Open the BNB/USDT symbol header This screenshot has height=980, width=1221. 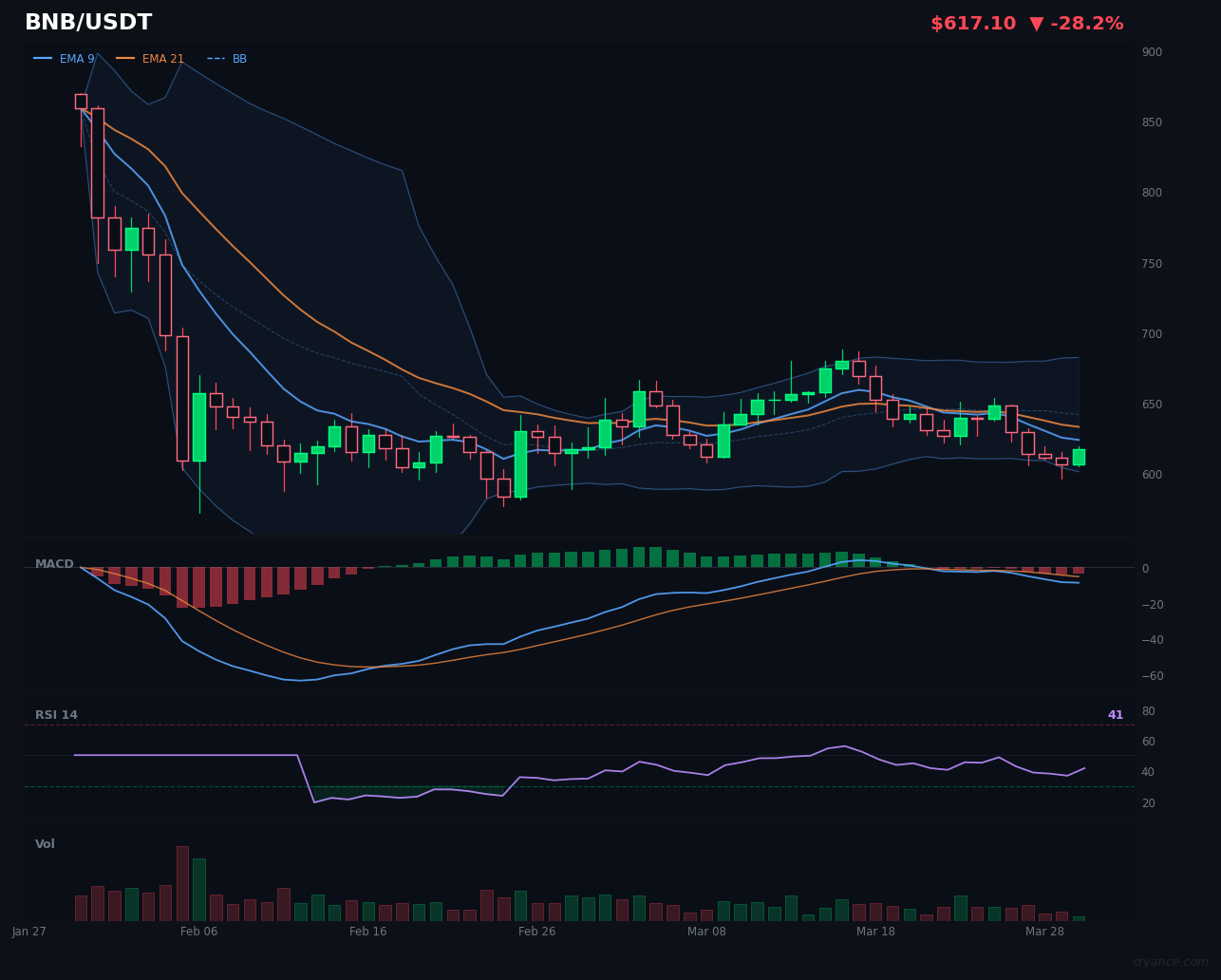click(88, 21)
